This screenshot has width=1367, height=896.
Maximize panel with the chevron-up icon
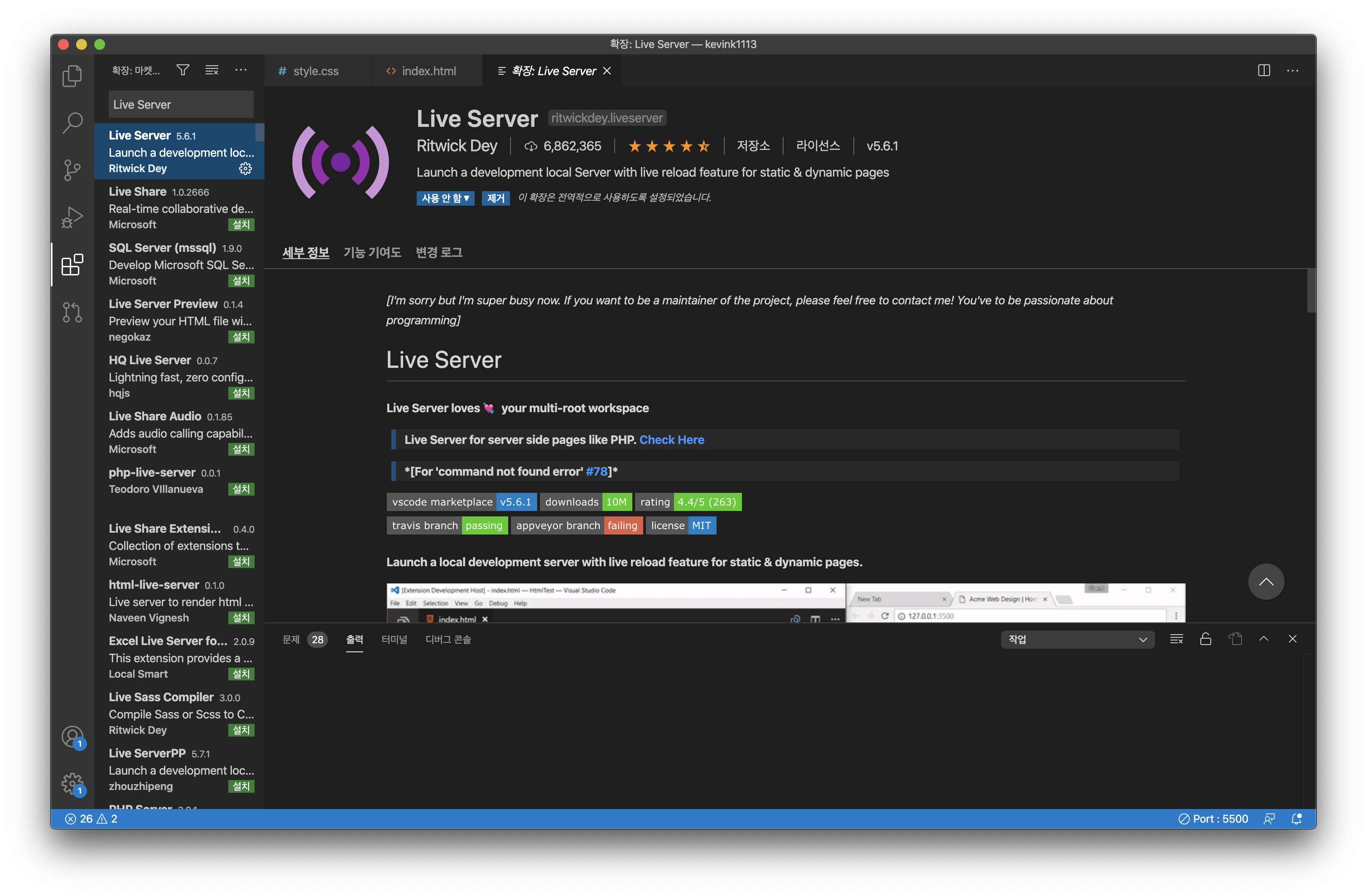click(x=1264, y=639)
